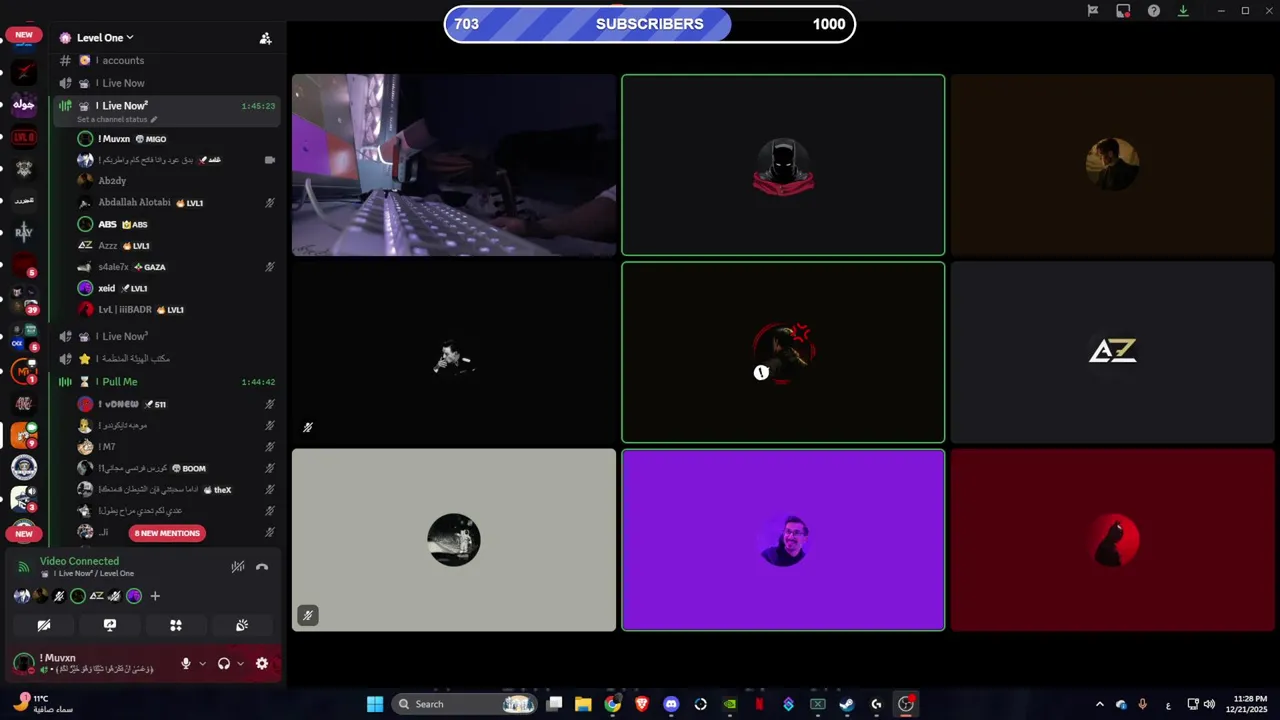This screenshot has height=720, width=1280.
Task: Click the flag icon in title bar
Action: [1093, 11]
